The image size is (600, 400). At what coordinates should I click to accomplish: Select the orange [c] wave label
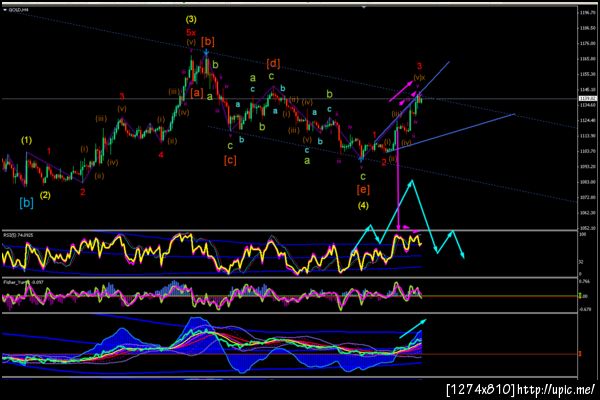[x=230, y=160]
